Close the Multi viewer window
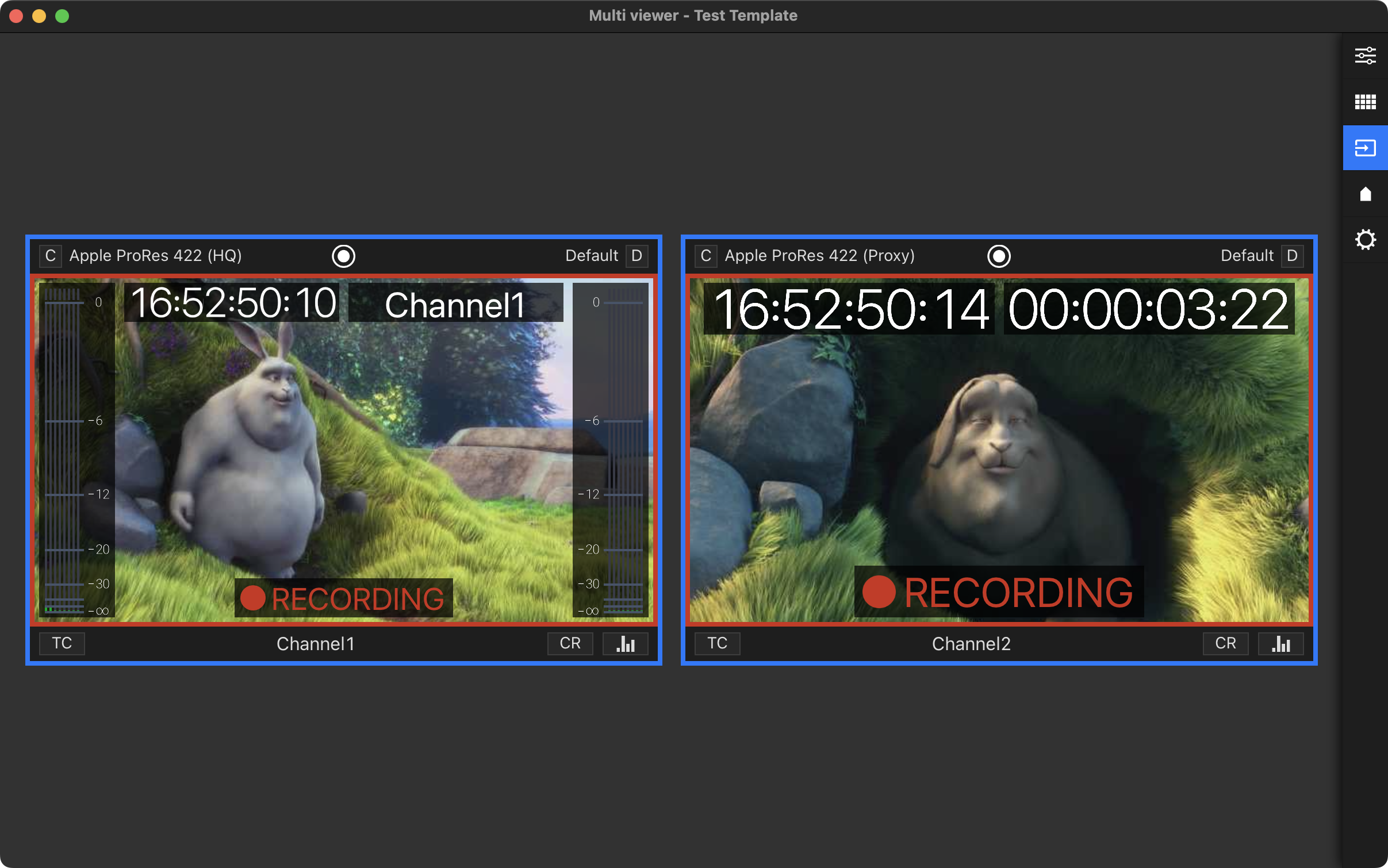The height and width of the screenshot is (868, 1388). pos(16,16)
